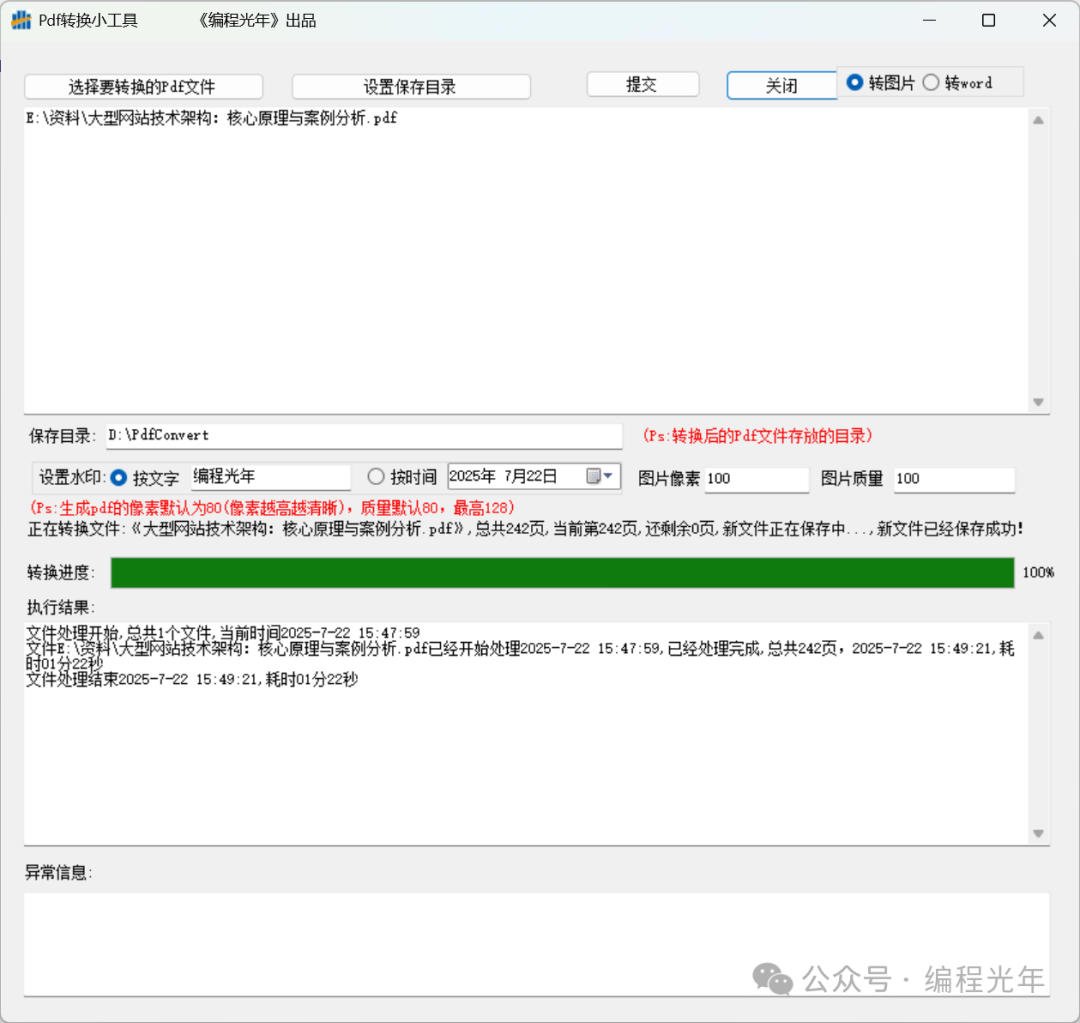The image size is (1080, 1023).
Task: Click the 图片质量 input field
Action: [x=953, y=479]
